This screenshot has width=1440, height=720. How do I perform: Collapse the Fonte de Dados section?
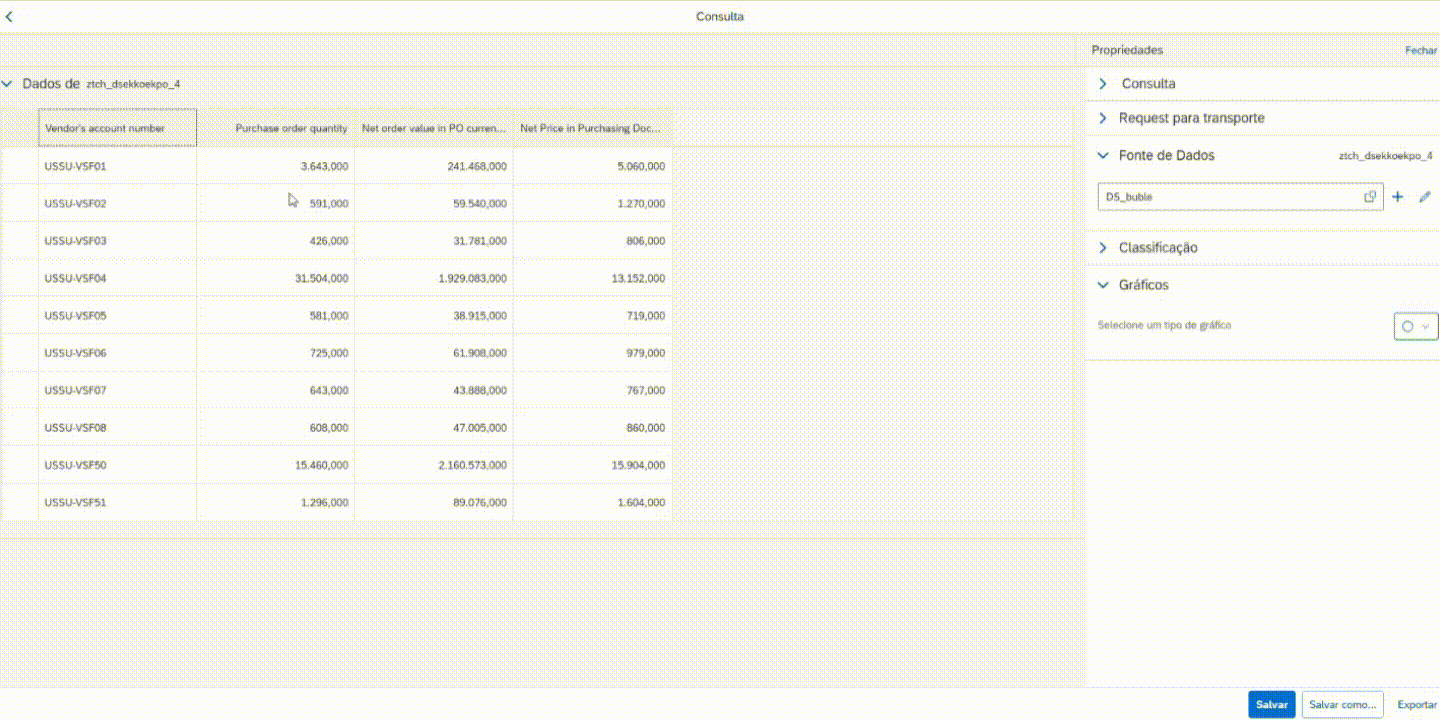point(1103,156)
